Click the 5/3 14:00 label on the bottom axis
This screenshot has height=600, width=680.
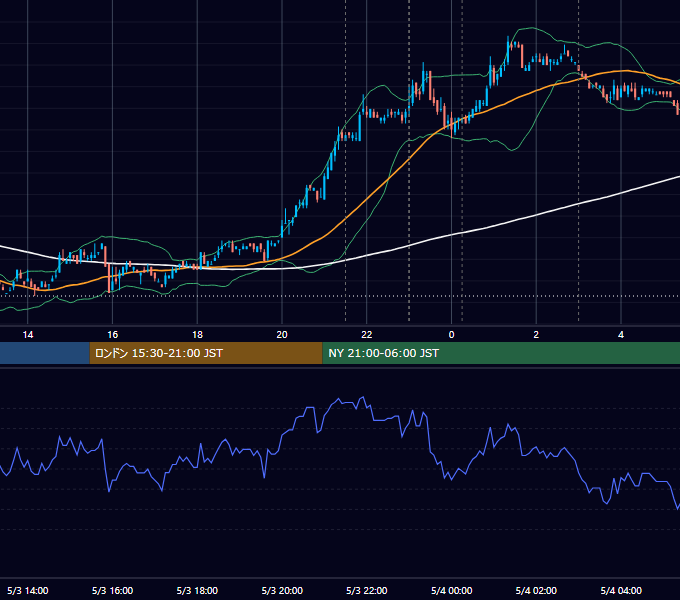(28, 590)
